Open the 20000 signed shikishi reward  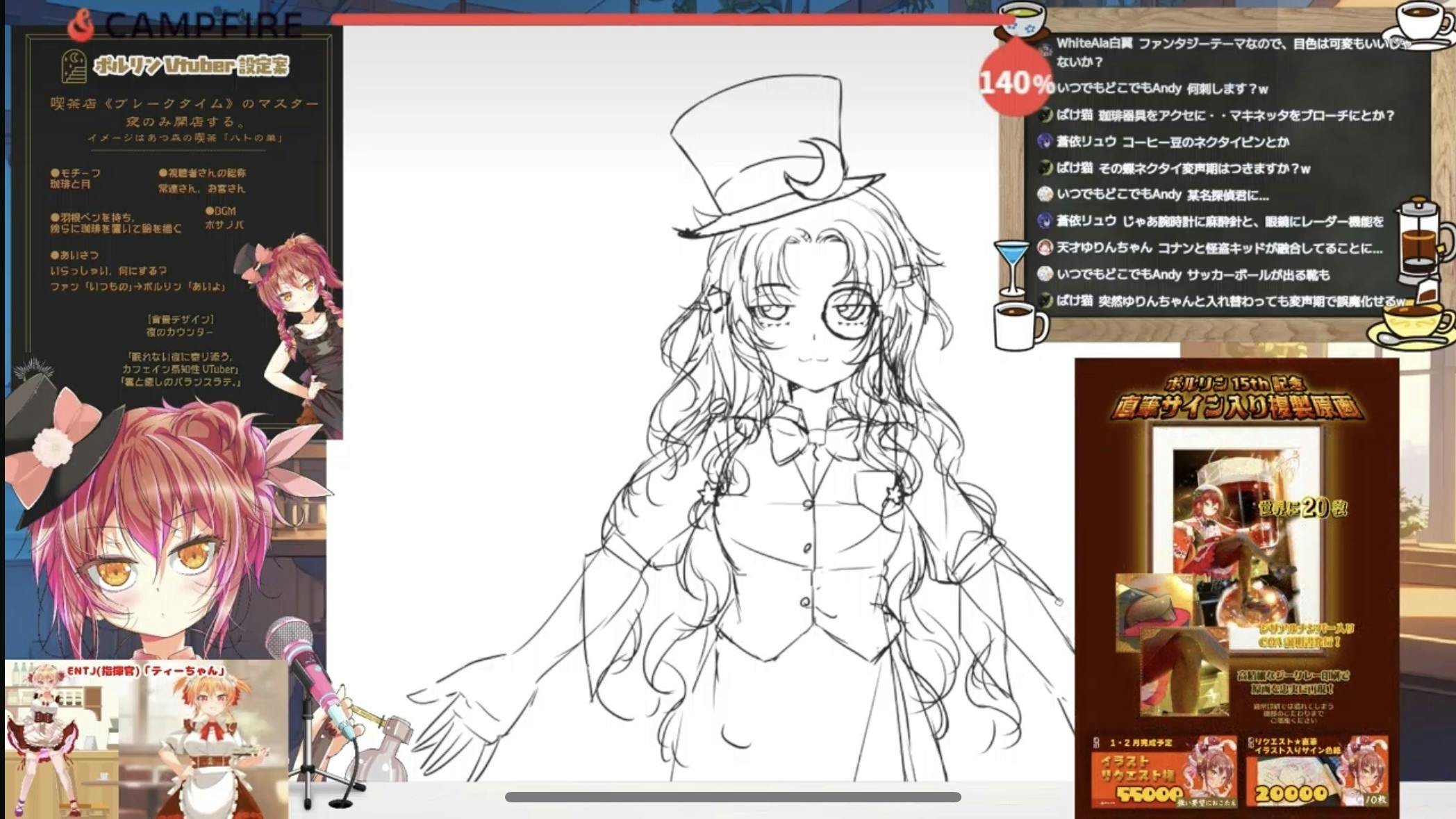click(x=1316, y=772)
